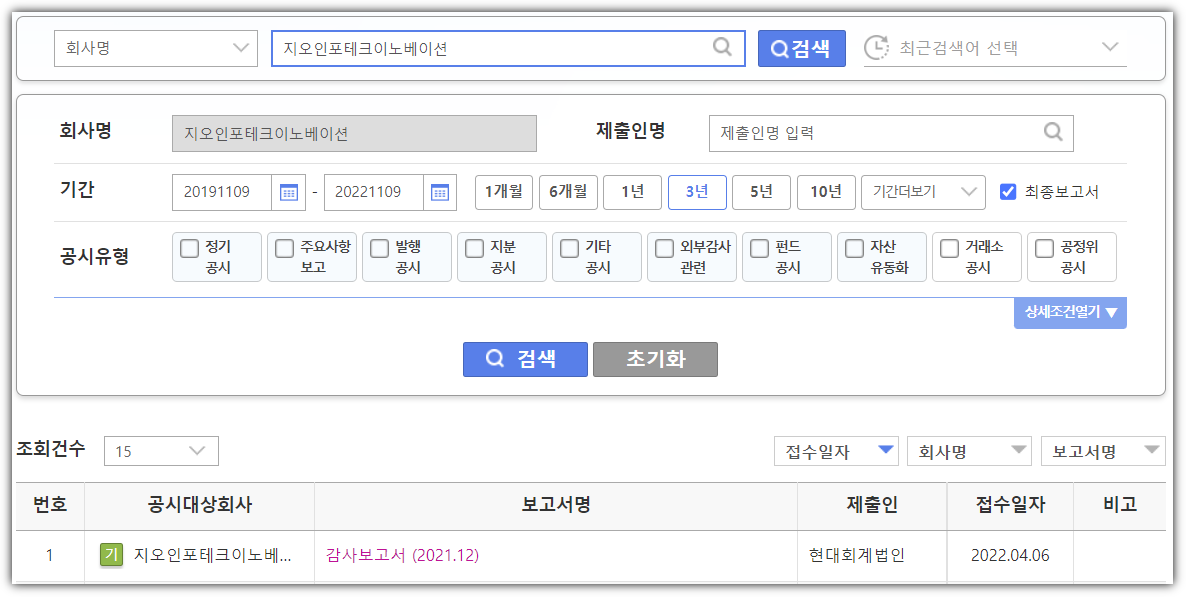Click the grayed 회사명 field in the filter panel

[354, 134]
